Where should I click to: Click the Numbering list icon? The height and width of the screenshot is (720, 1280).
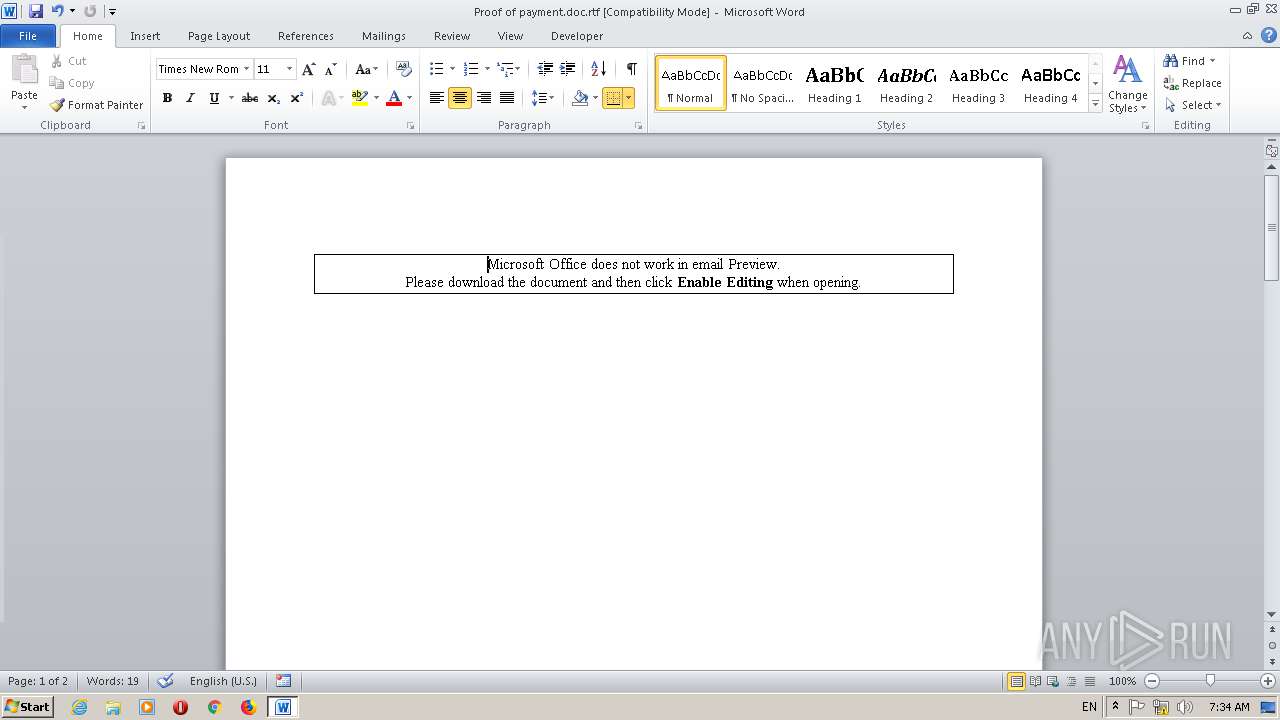point(471,69)
